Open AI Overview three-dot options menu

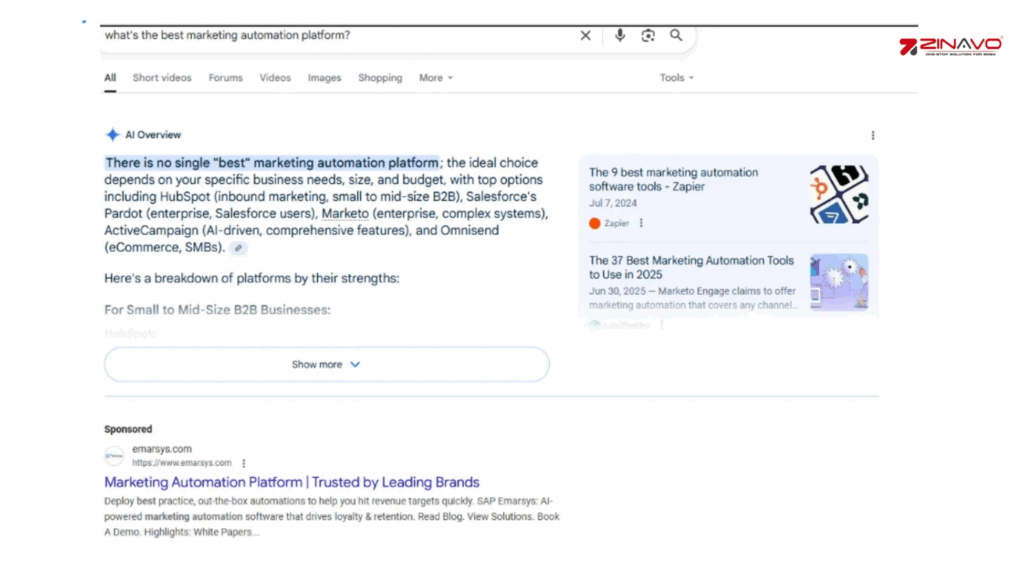tap(872, 135)
